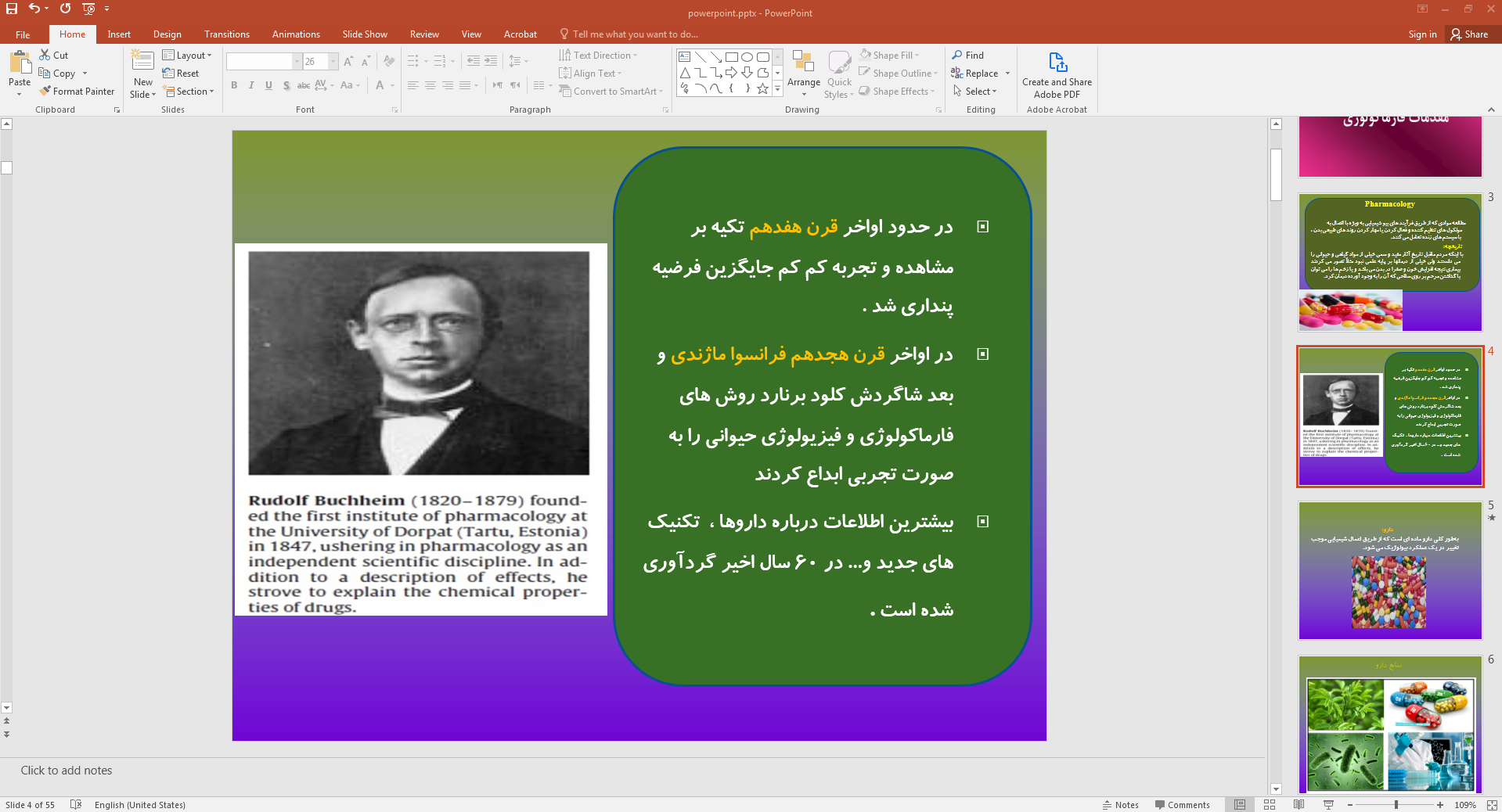Open the Transitions ribbon tab
The width and height of the screenshot is (1502, 812).
click(226, 34)
